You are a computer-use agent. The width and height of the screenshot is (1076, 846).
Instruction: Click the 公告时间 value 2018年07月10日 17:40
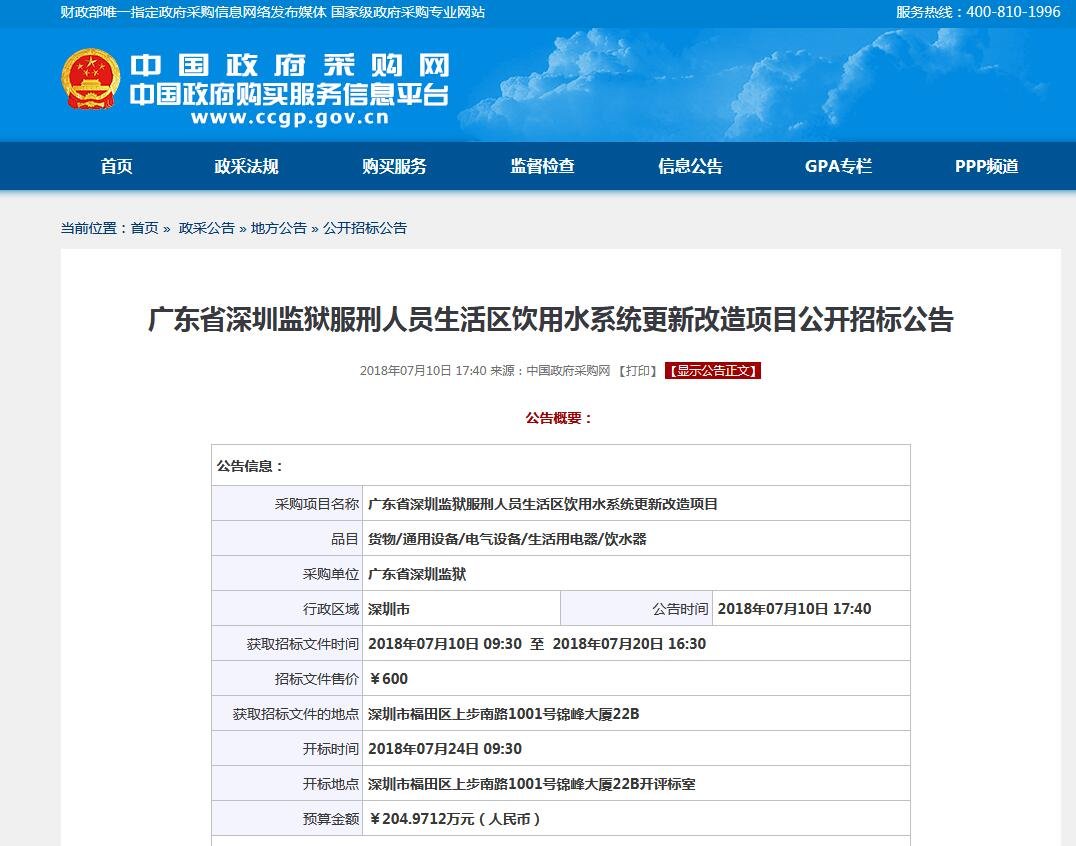point(794,609)
